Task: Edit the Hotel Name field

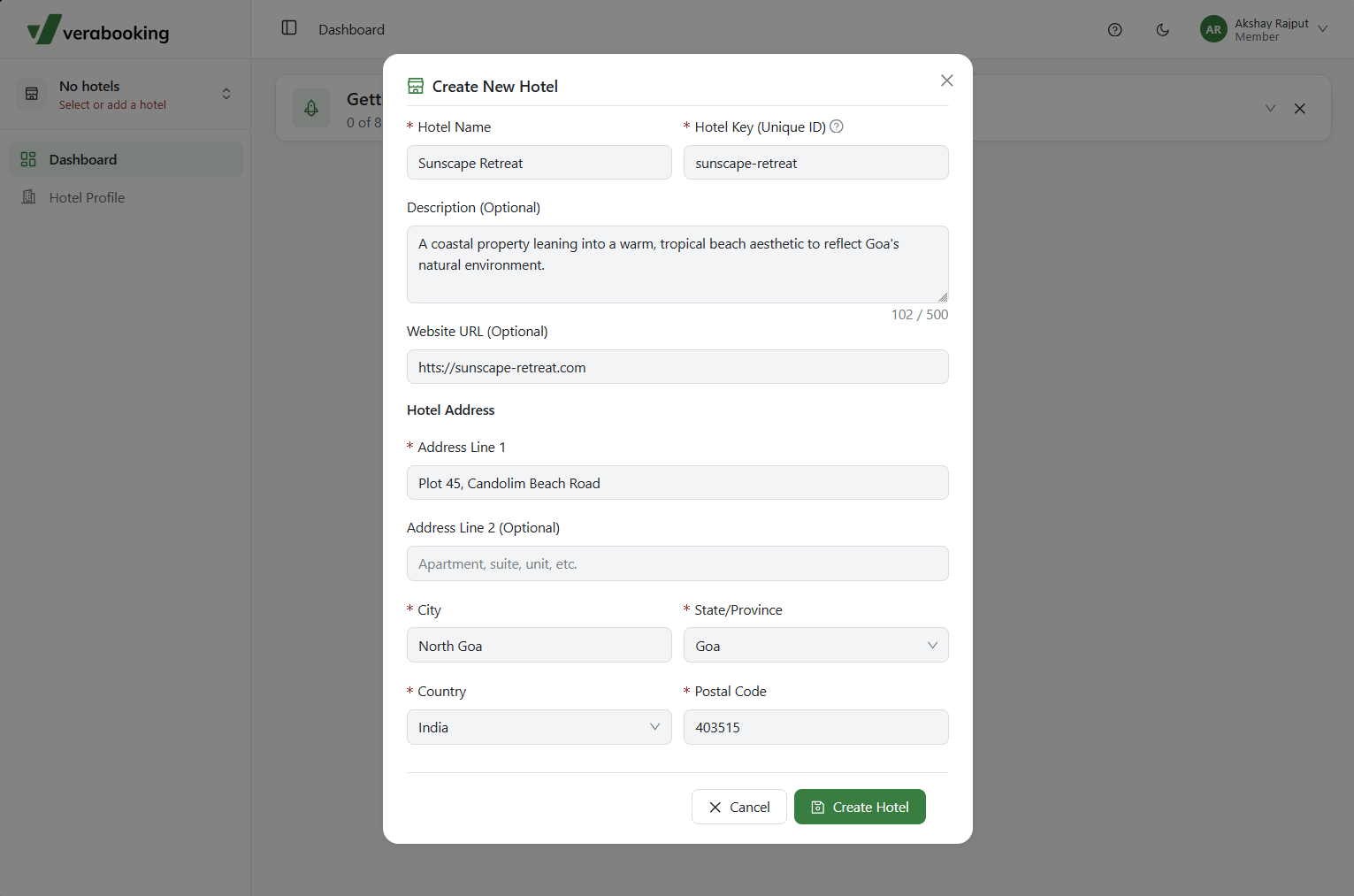Action: (539, 163)
